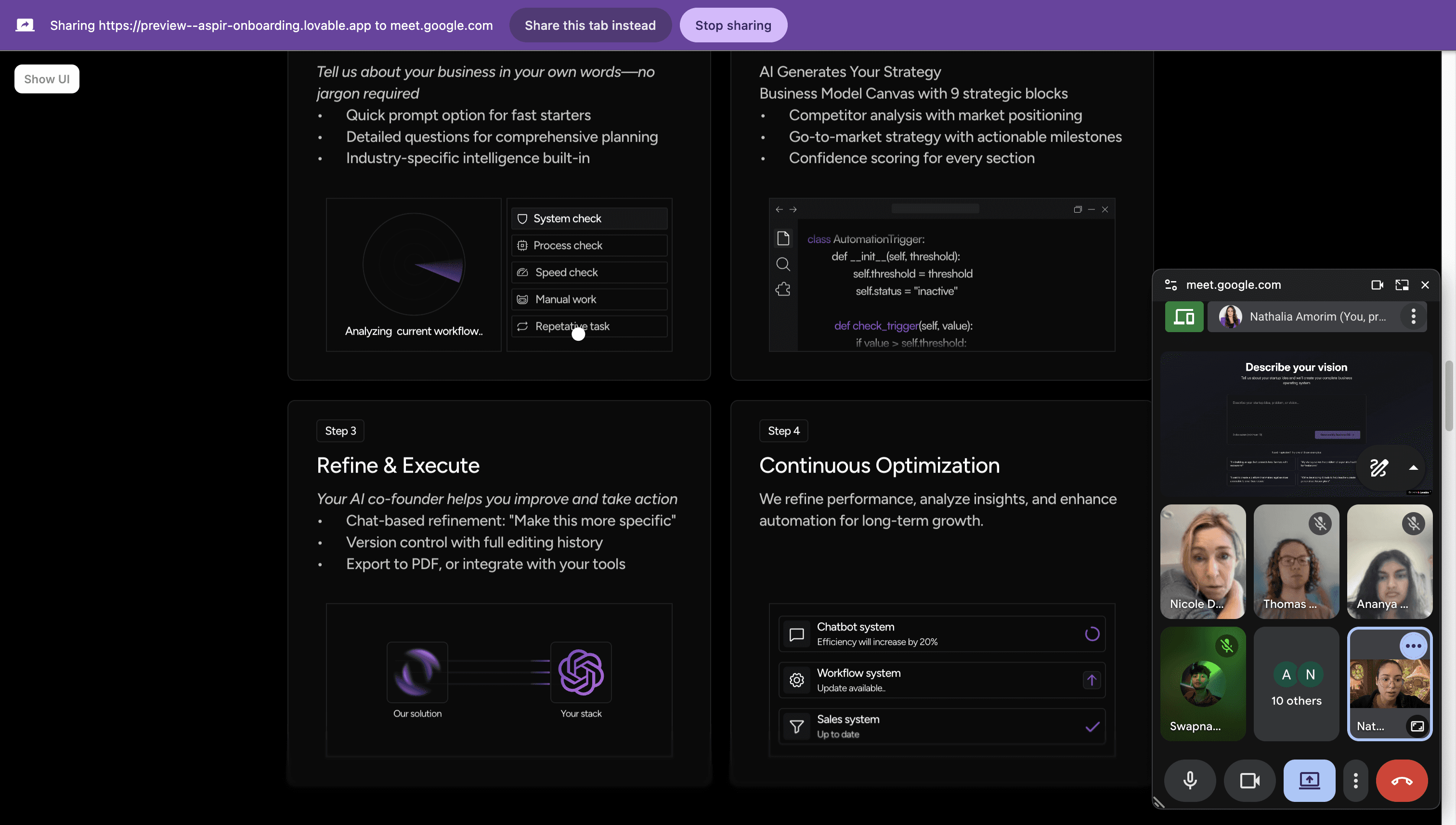Expand the arrow beside annotation pen
The width and height of the screenshot is (1456, 825).
1413,467
